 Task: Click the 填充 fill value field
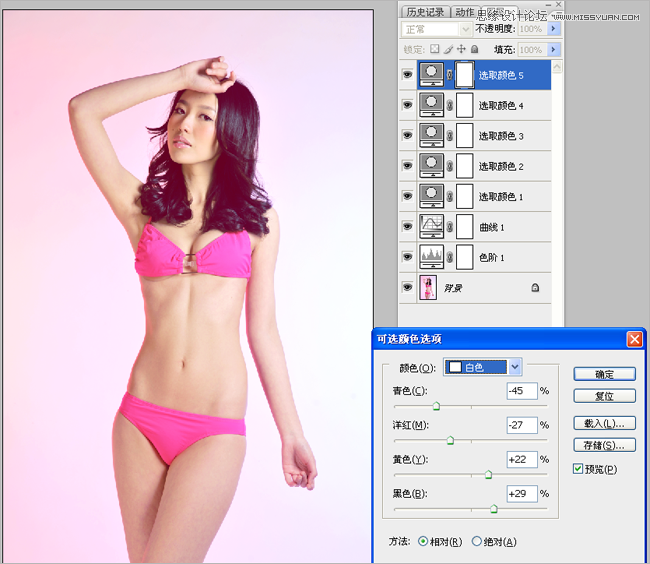(532, 49)
